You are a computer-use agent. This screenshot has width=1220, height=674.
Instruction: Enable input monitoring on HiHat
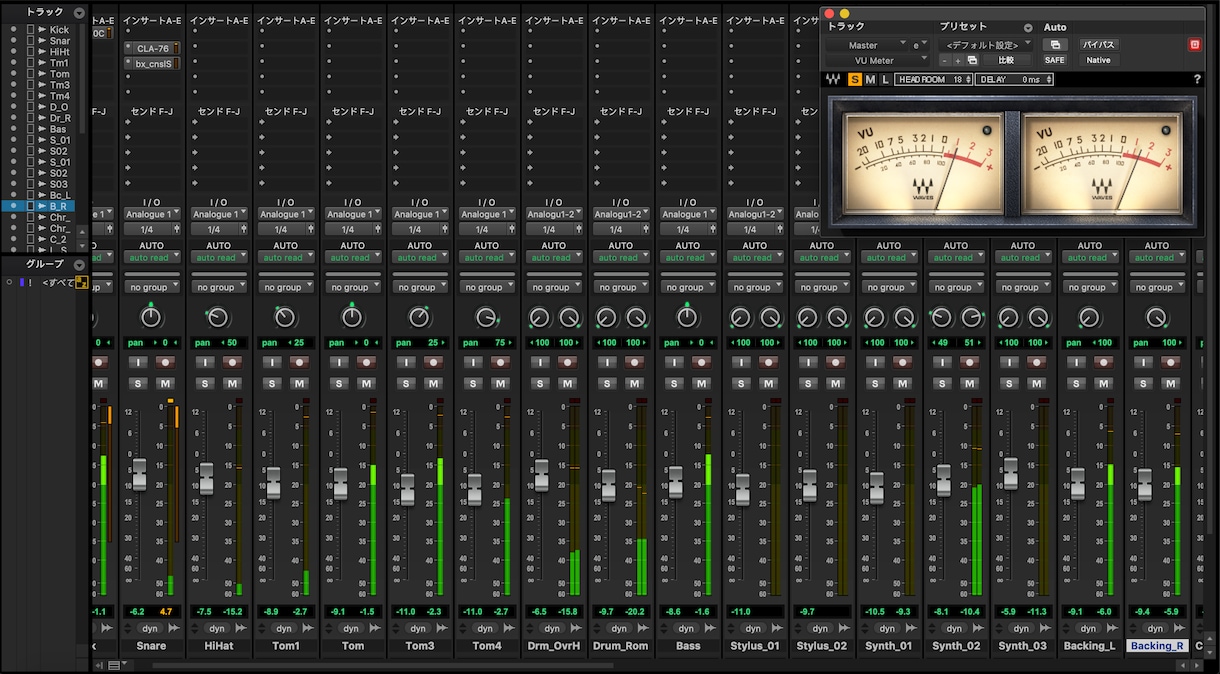tap(205, 362)
